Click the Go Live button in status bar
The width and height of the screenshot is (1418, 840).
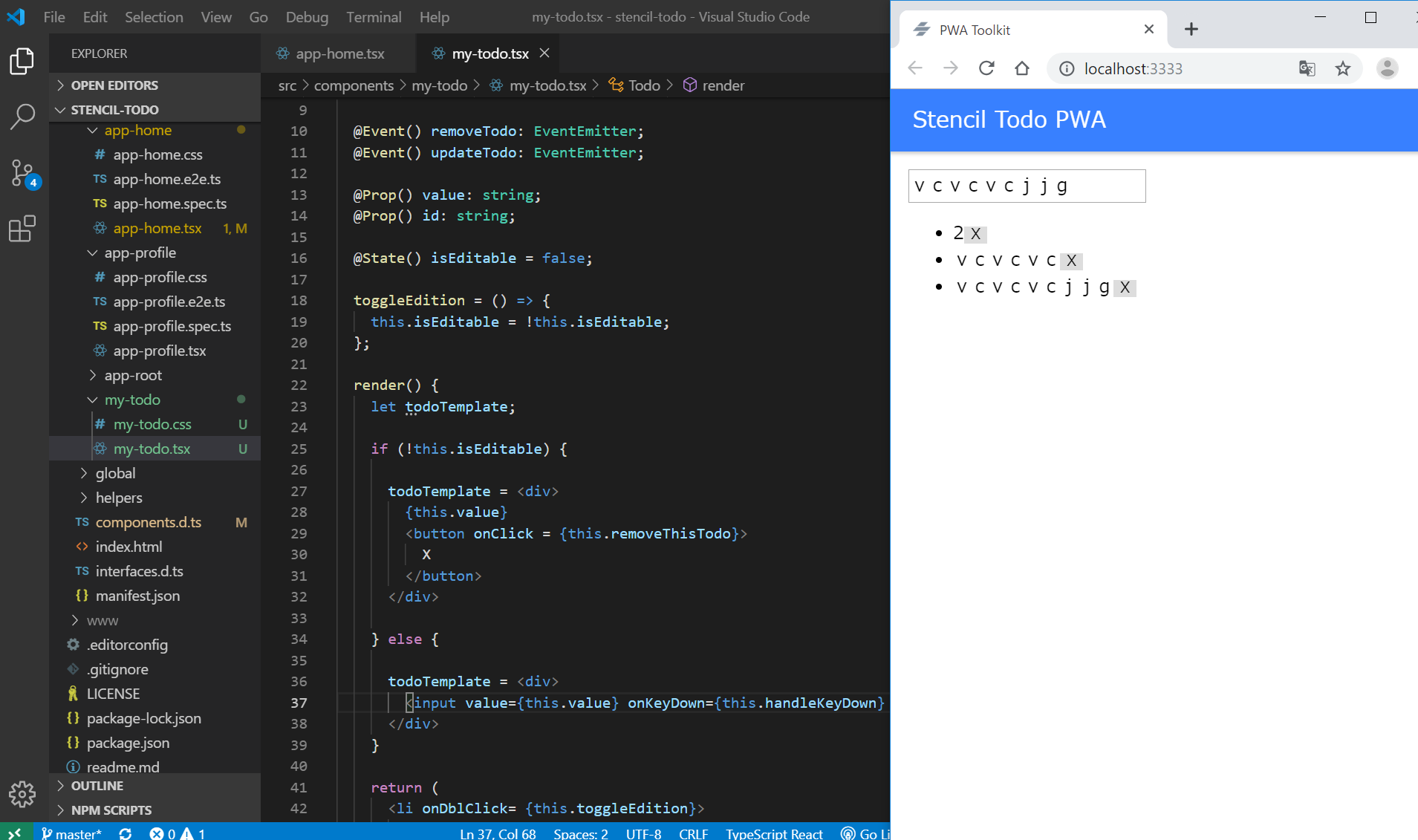click(865, 833)
